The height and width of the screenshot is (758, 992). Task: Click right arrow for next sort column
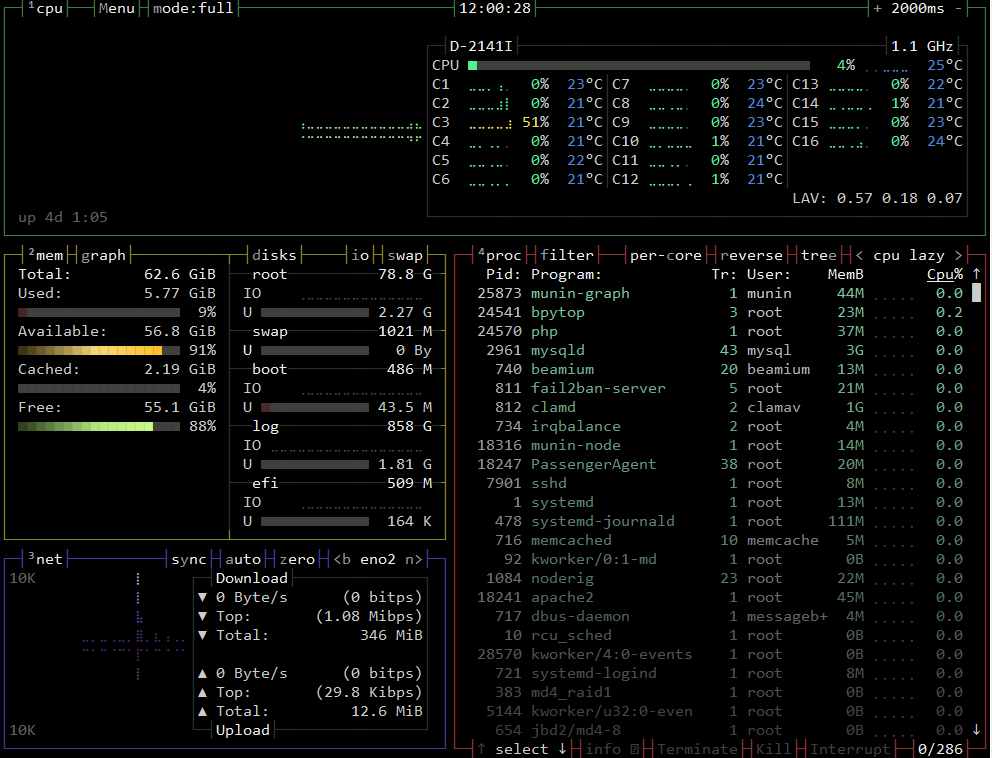958,255
